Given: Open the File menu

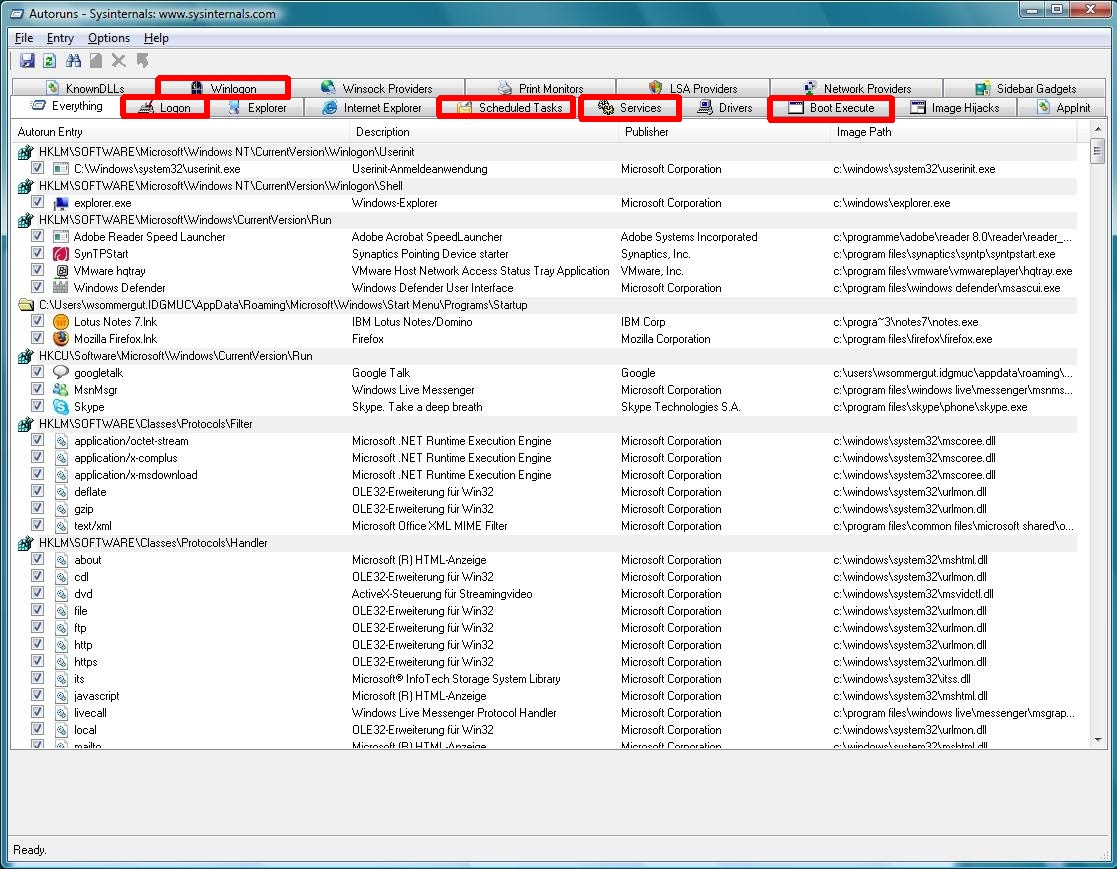Looking at the screenshot, I should [x=24, y=38].
